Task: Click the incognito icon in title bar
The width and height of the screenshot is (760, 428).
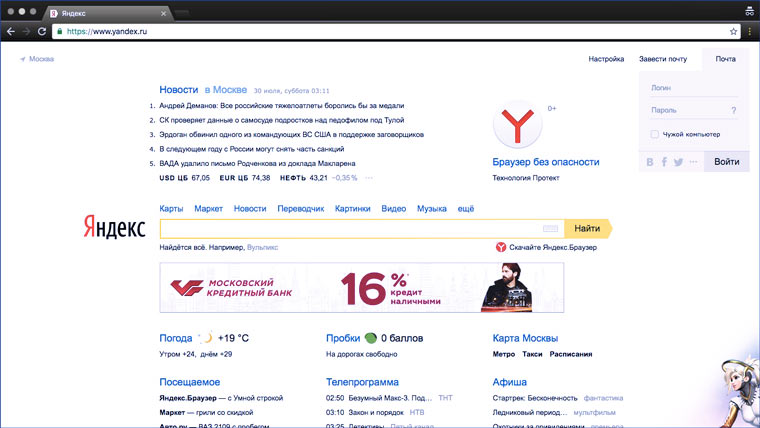Action: click(x=749, y=11)
